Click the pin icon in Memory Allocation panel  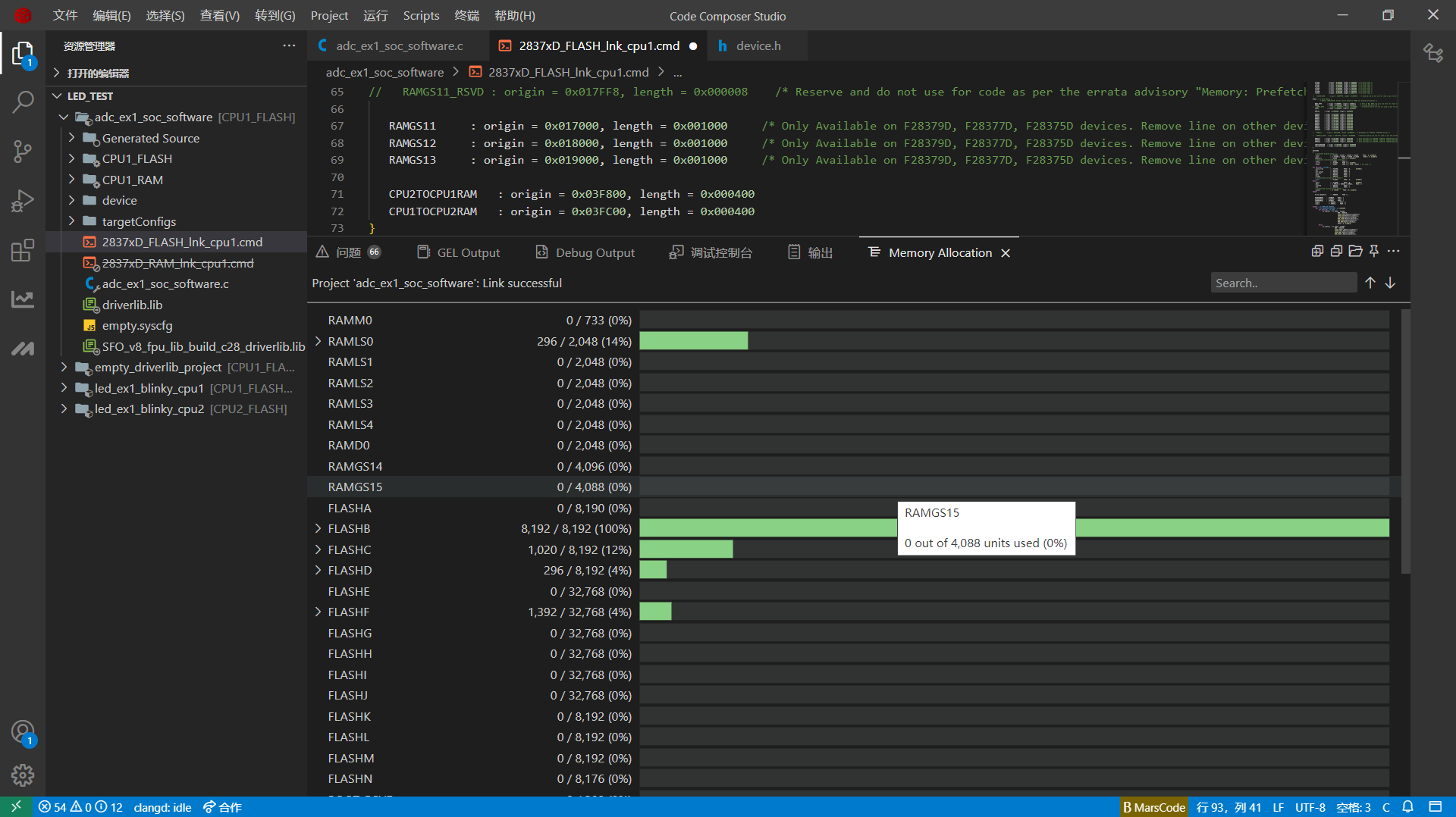pyautogui.click(x=1374, y=251)
